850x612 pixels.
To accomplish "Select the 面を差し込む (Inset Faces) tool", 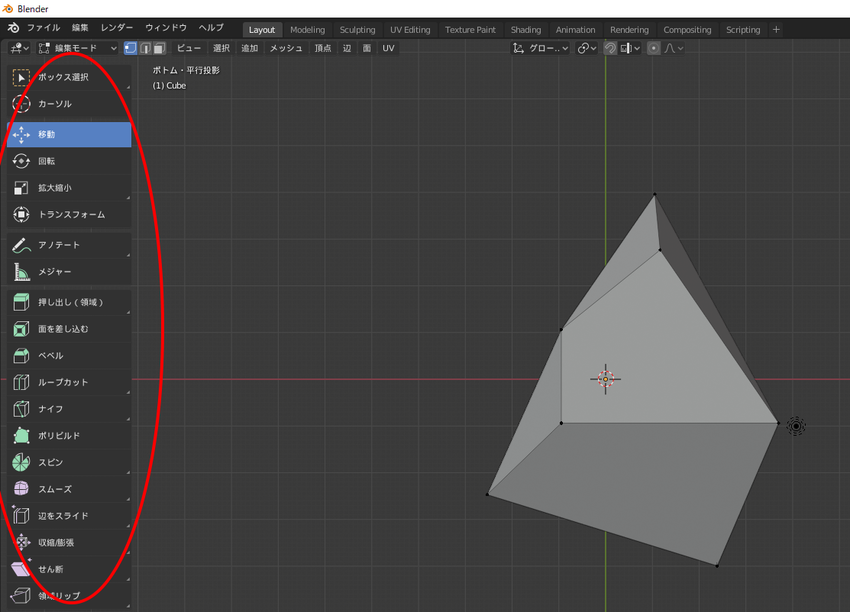I will coord(69,328).
